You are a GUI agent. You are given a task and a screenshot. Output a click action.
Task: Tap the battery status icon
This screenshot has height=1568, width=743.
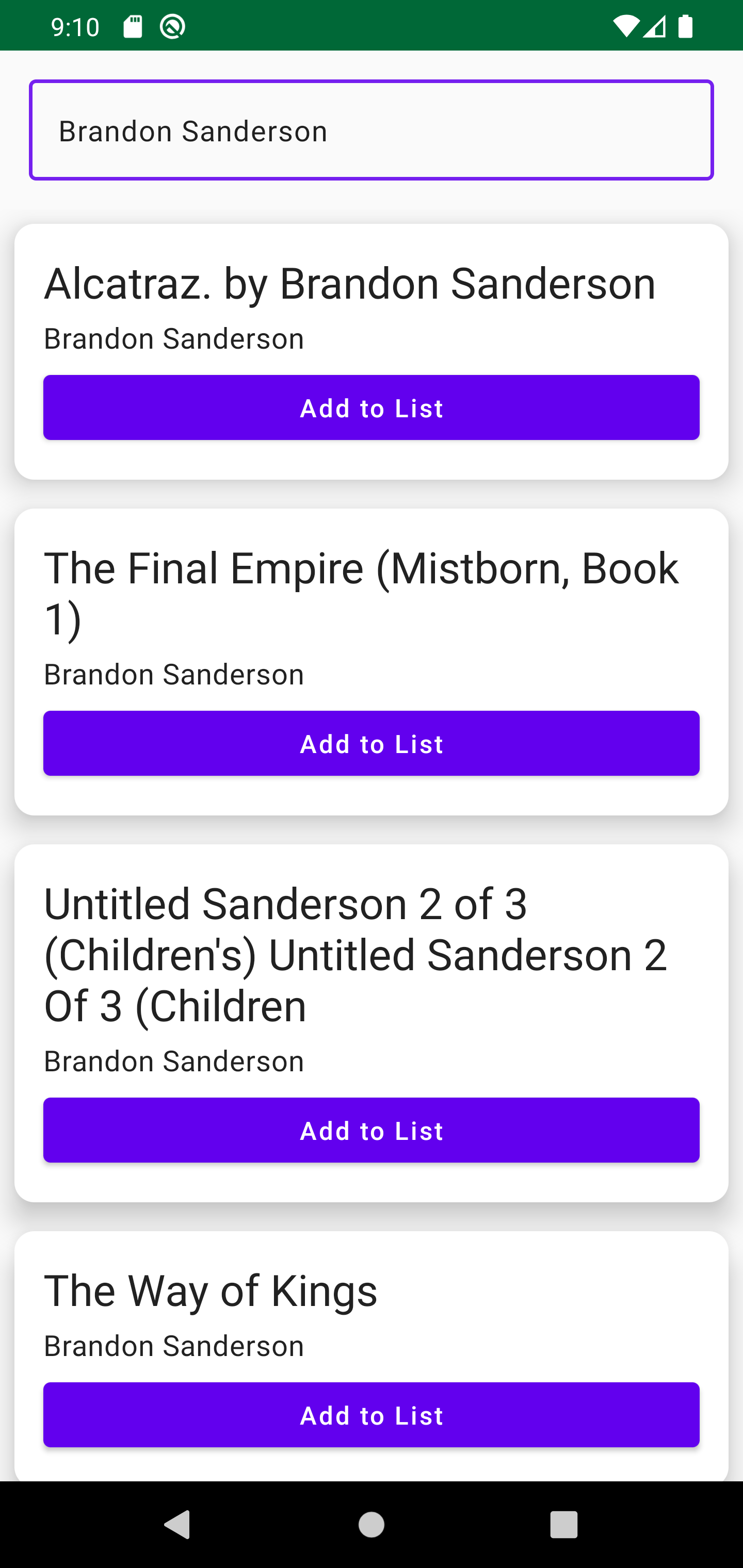coord(685,26)
